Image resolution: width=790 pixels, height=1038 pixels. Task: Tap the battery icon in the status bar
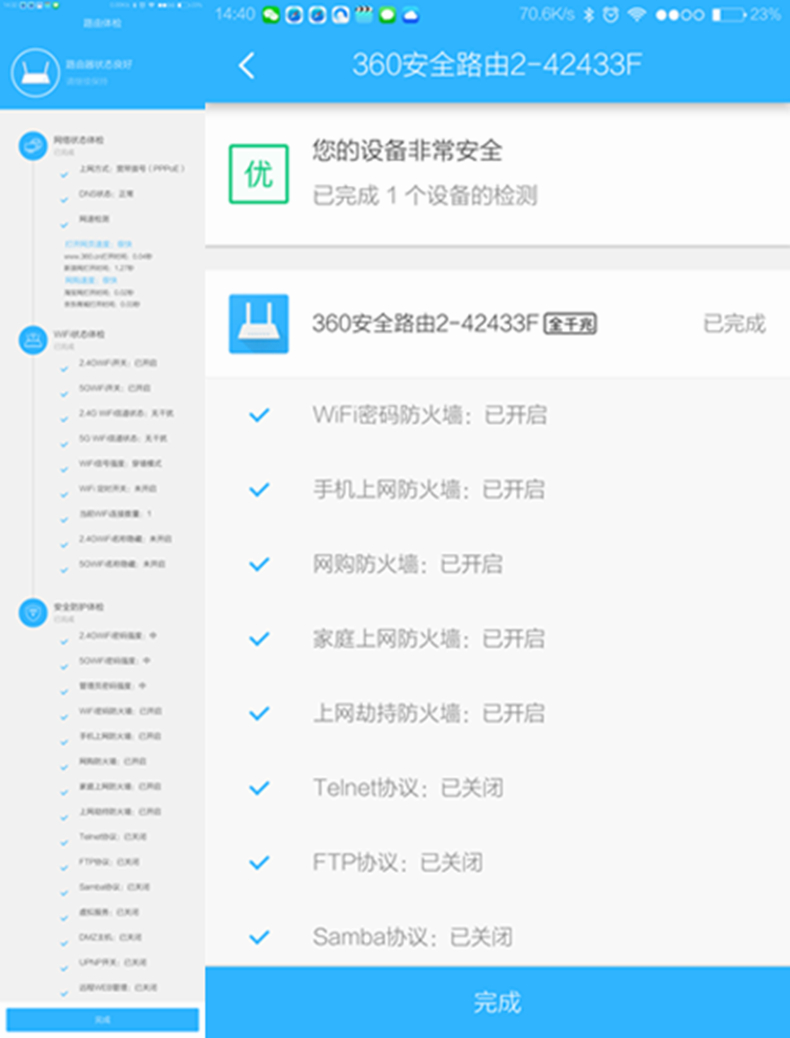pos(727,14)
